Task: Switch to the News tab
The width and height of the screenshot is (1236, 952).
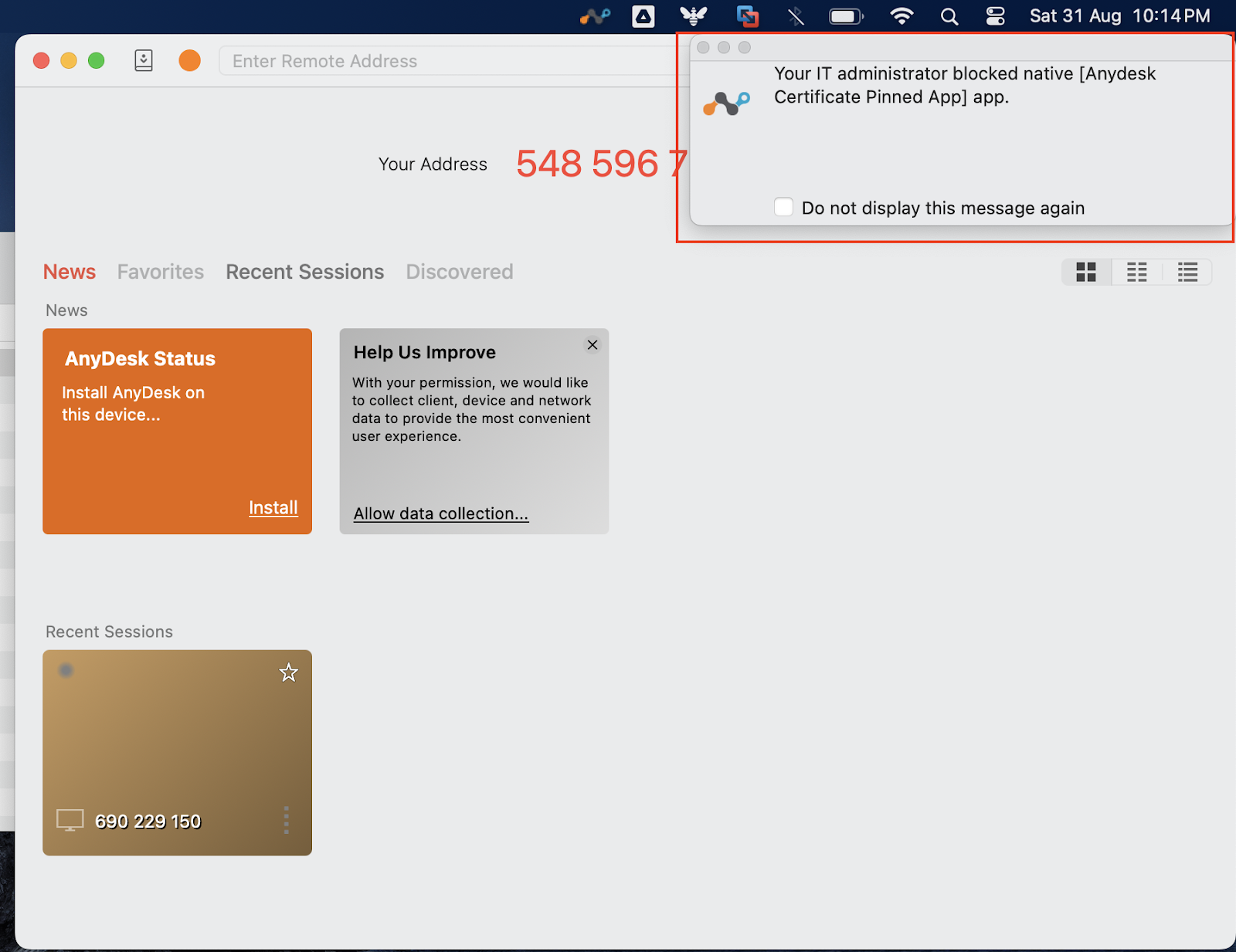Action: (x=70, y=272)
